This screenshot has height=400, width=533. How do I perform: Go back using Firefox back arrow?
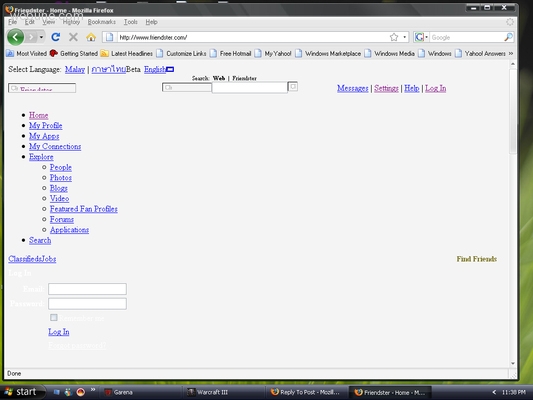(x=15, y=37)
